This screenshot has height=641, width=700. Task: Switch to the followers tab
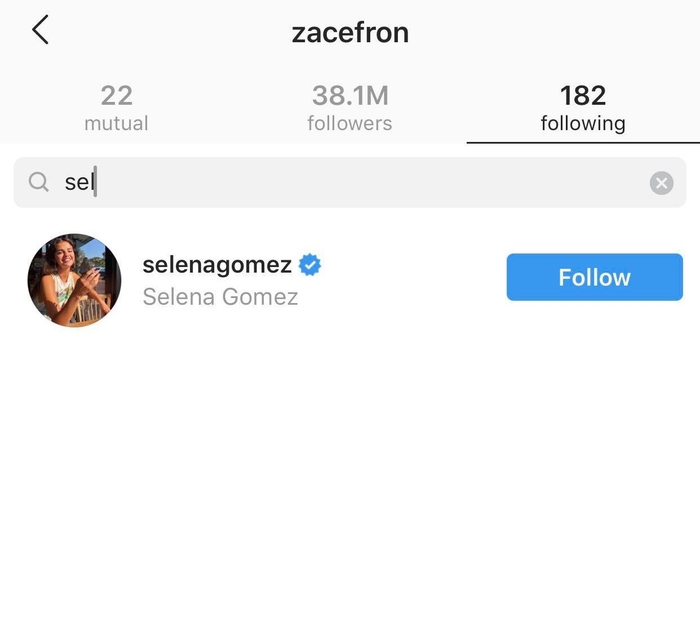(x=350, y=108)
